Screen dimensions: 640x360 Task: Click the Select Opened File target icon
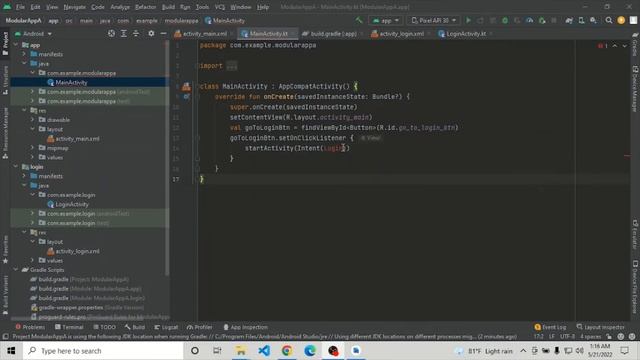pos(111,33)
